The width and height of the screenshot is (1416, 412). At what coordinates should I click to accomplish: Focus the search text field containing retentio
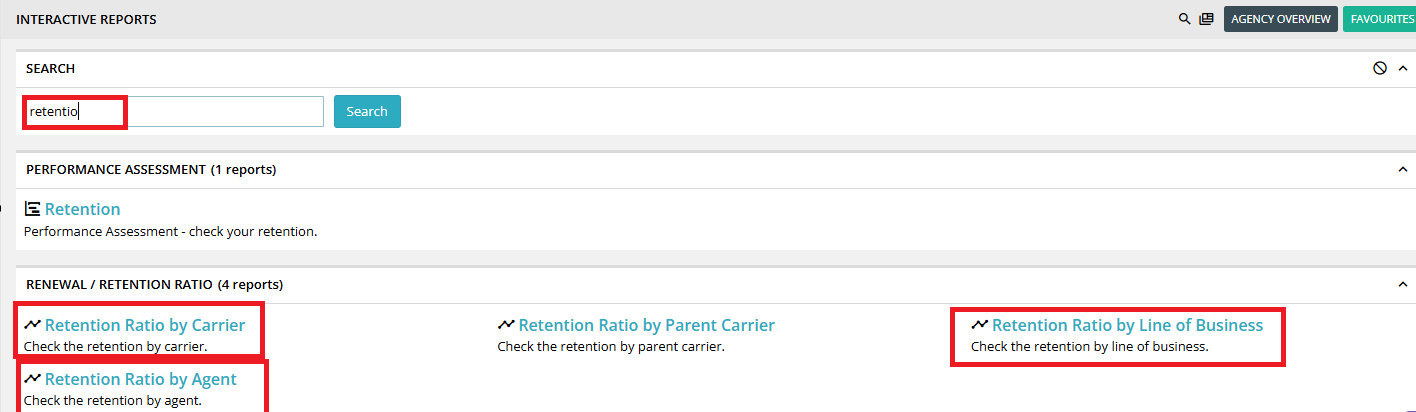(x=174, y=111)
